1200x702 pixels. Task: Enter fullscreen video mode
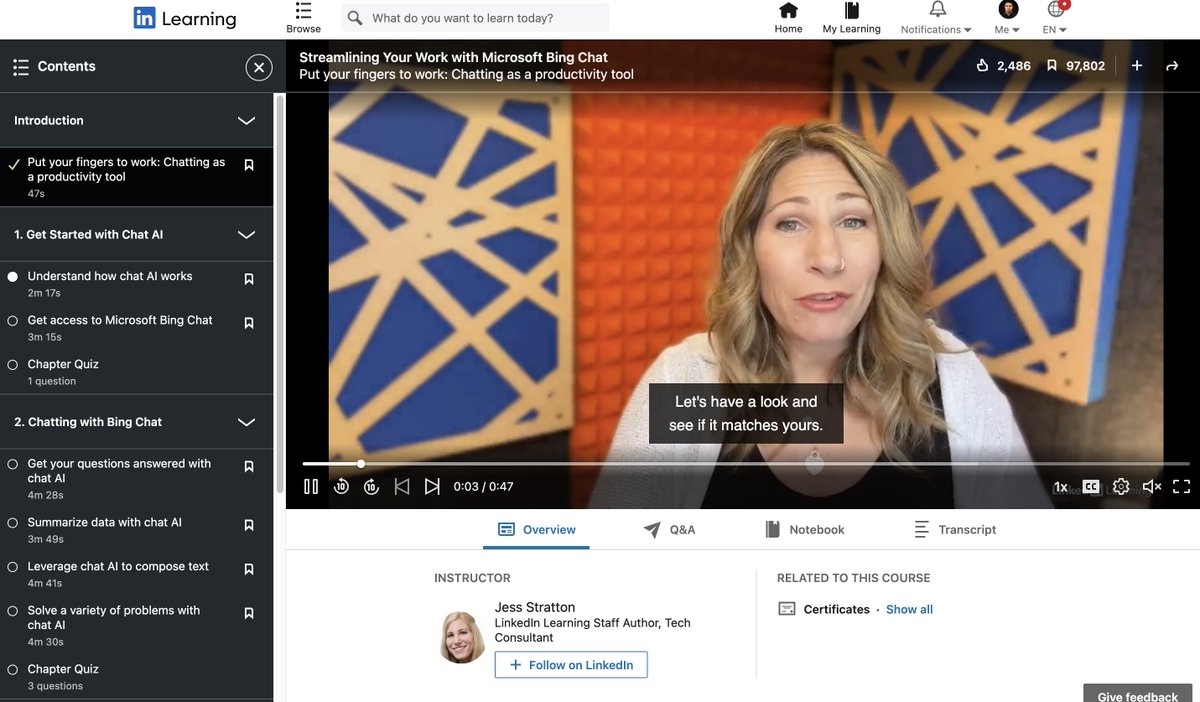pos(1181,487)
